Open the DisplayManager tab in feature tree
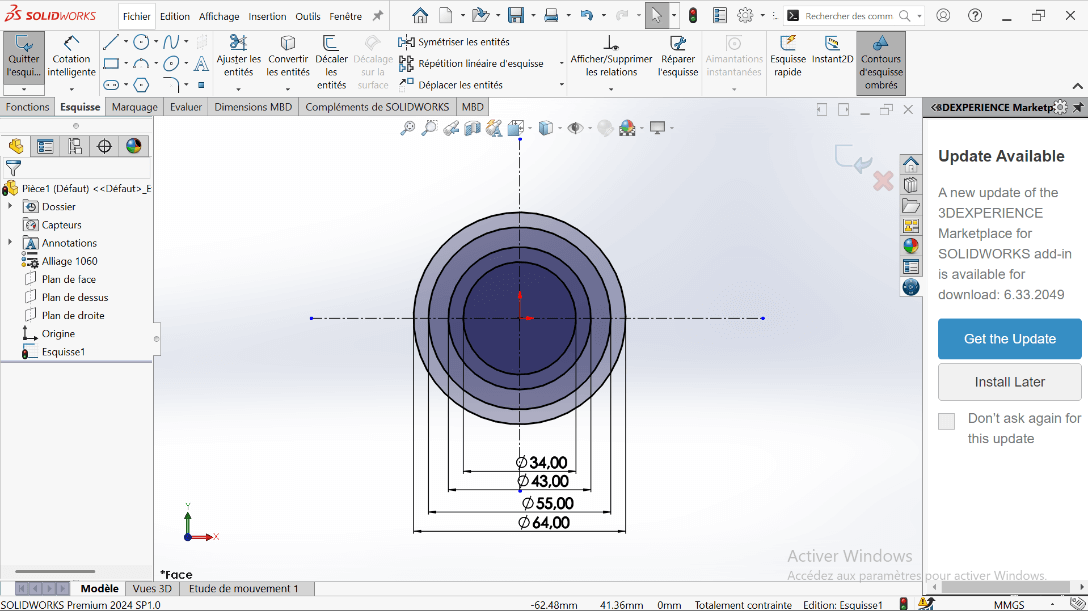1088x611 pixels. tap(134, 146)
